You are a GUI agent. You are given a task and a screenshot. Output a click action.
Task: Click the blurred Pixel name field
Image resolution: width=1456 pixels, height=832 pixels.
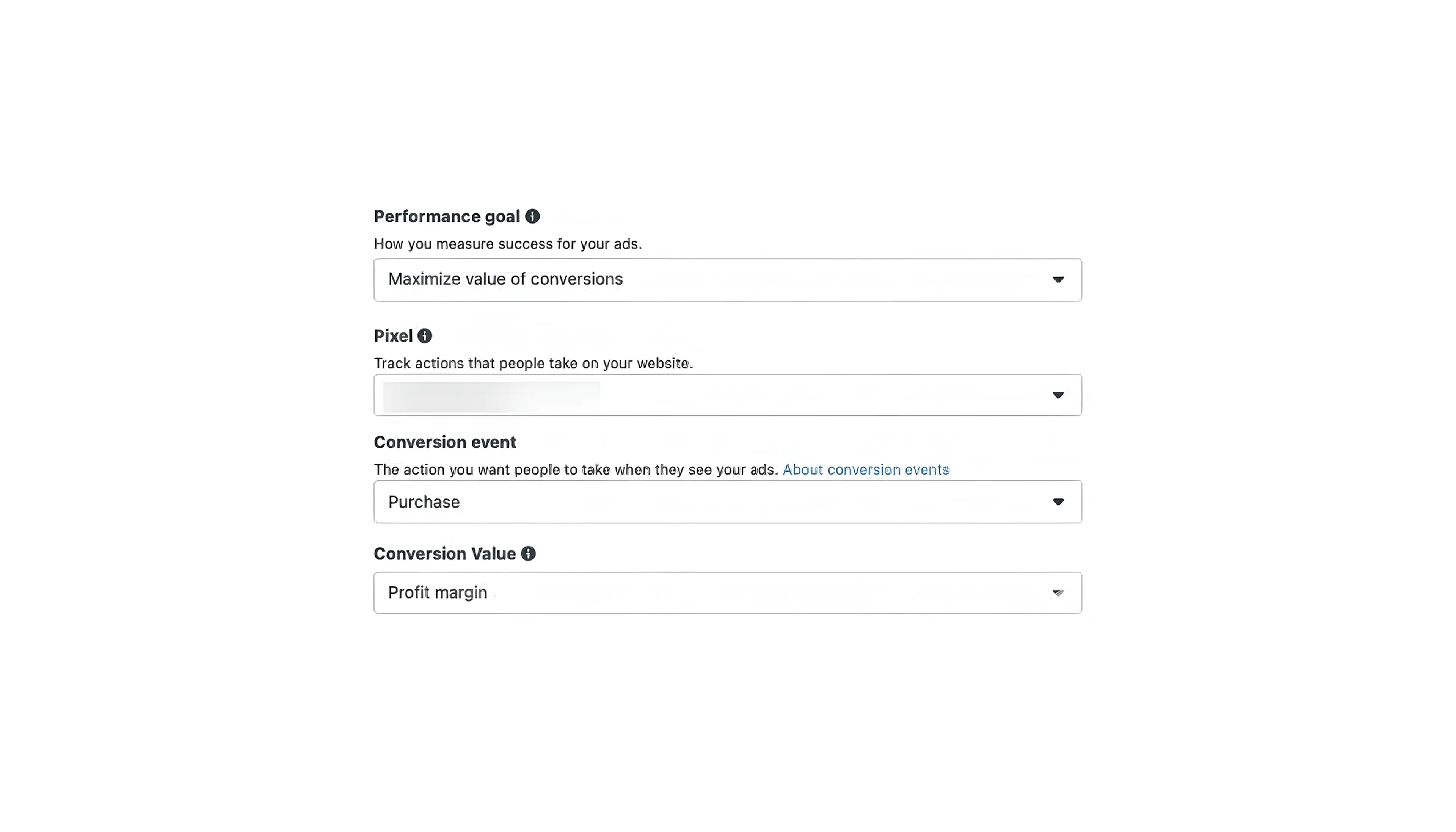click(491, 395)
